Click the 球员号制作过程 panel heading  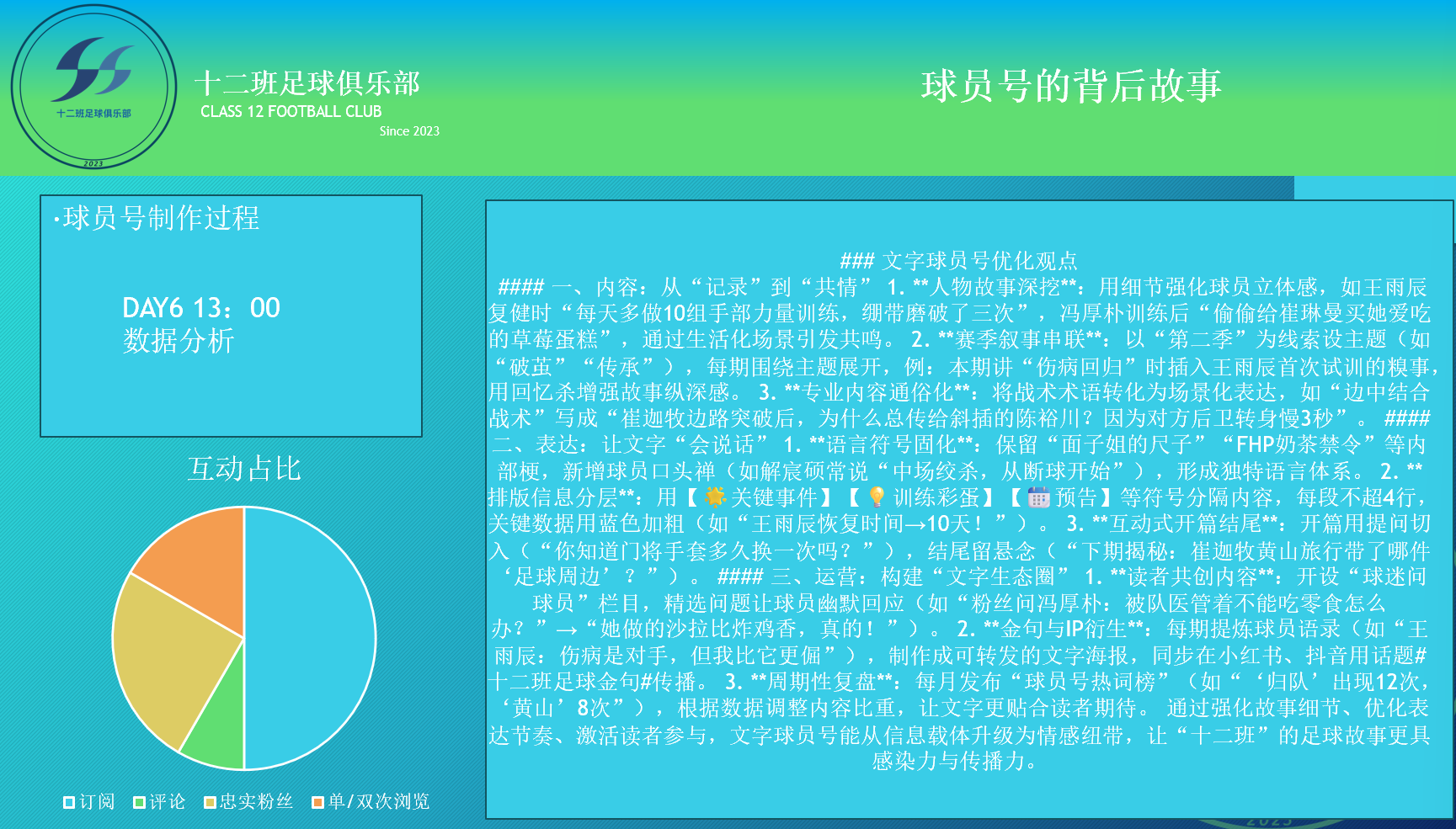160,218
